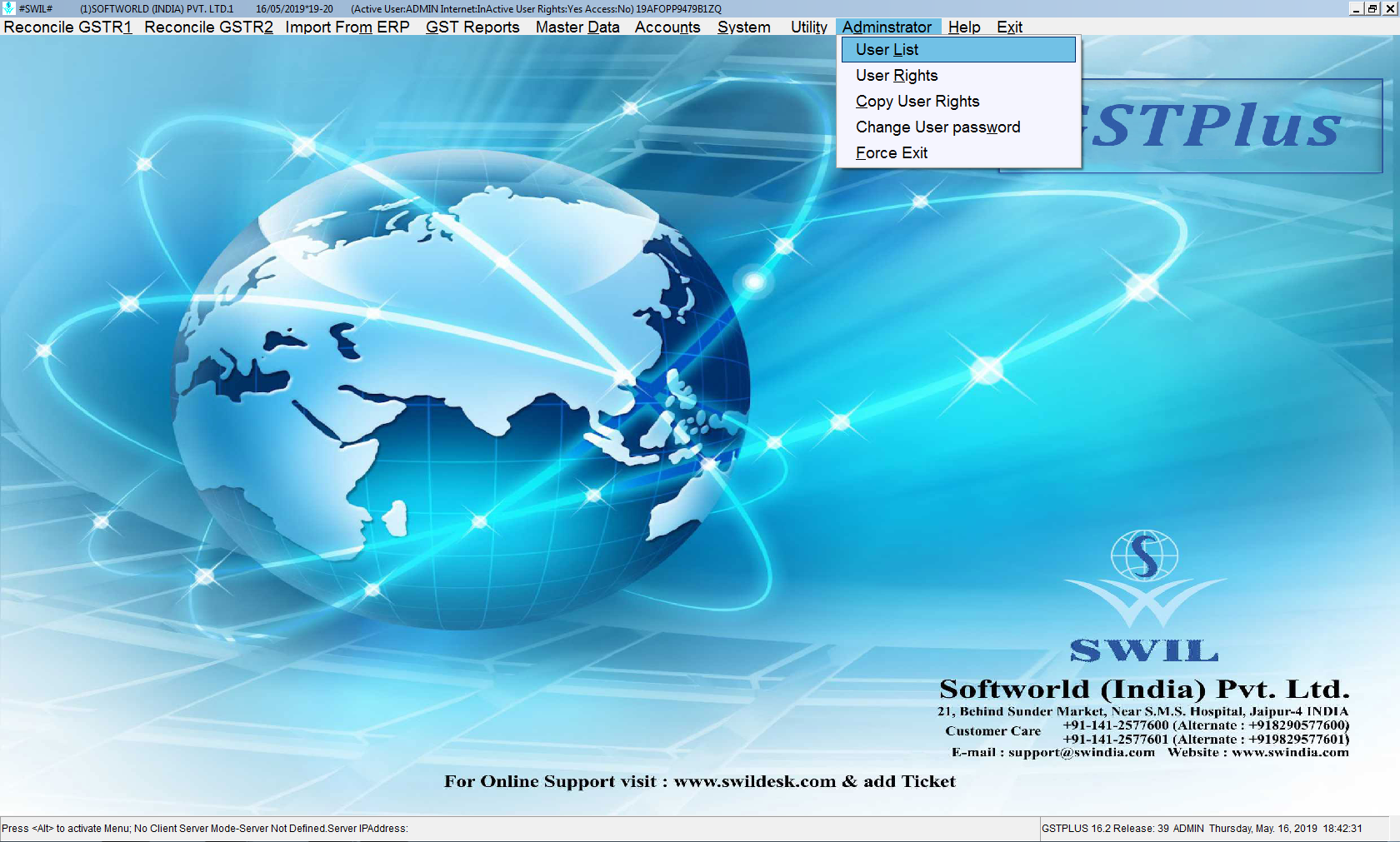Image resolution: width=1400 pixels, height=842 pixels.
Task: Click the Exit menu item
Action: [1009, 27]
